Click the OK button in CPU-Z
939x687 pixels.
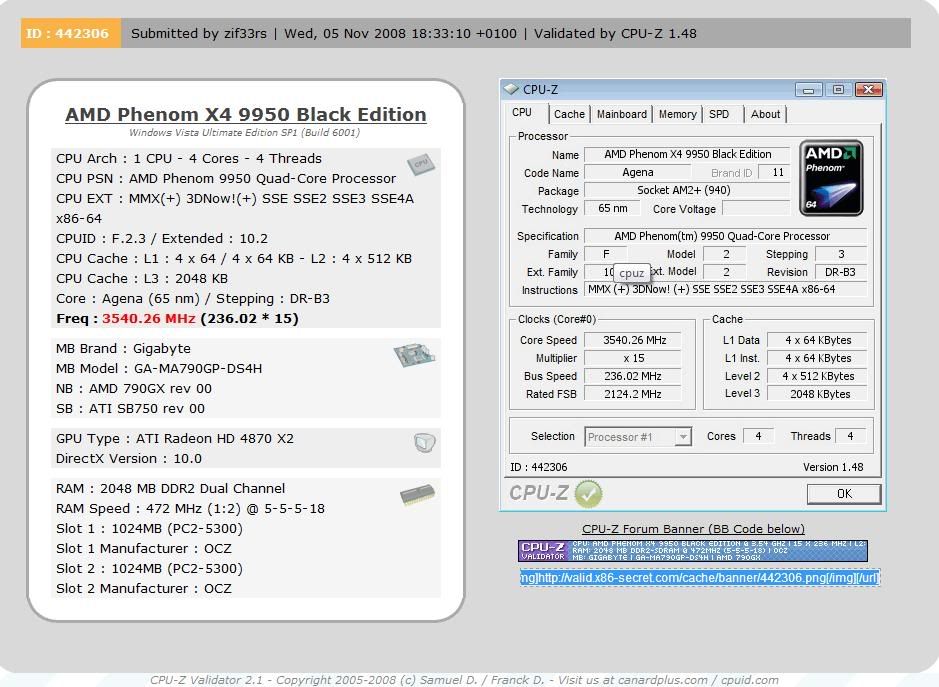click(x=844, y=494)
